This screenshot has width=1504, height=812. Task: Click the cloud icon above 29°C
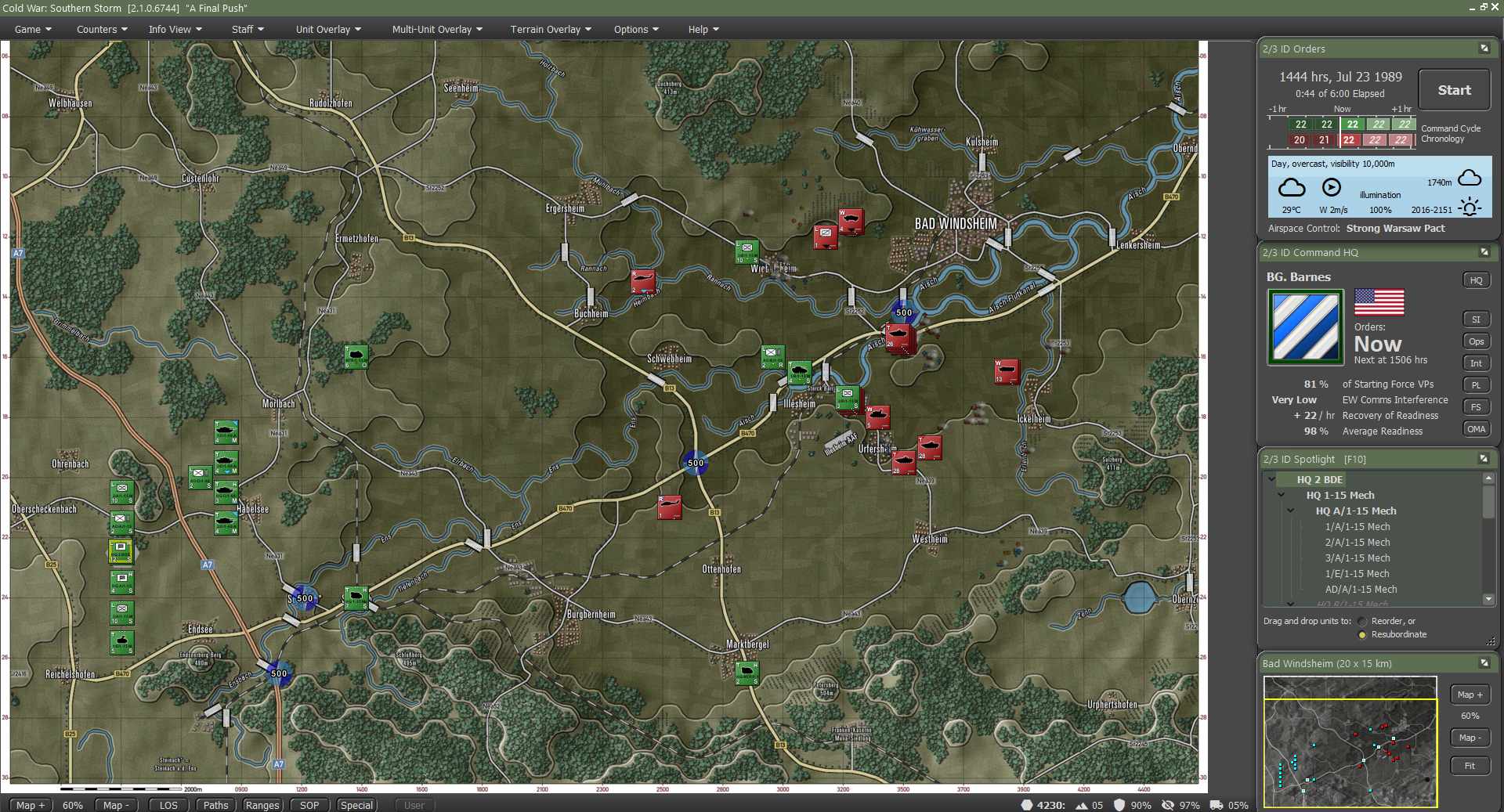click(x=1292, y=188)
